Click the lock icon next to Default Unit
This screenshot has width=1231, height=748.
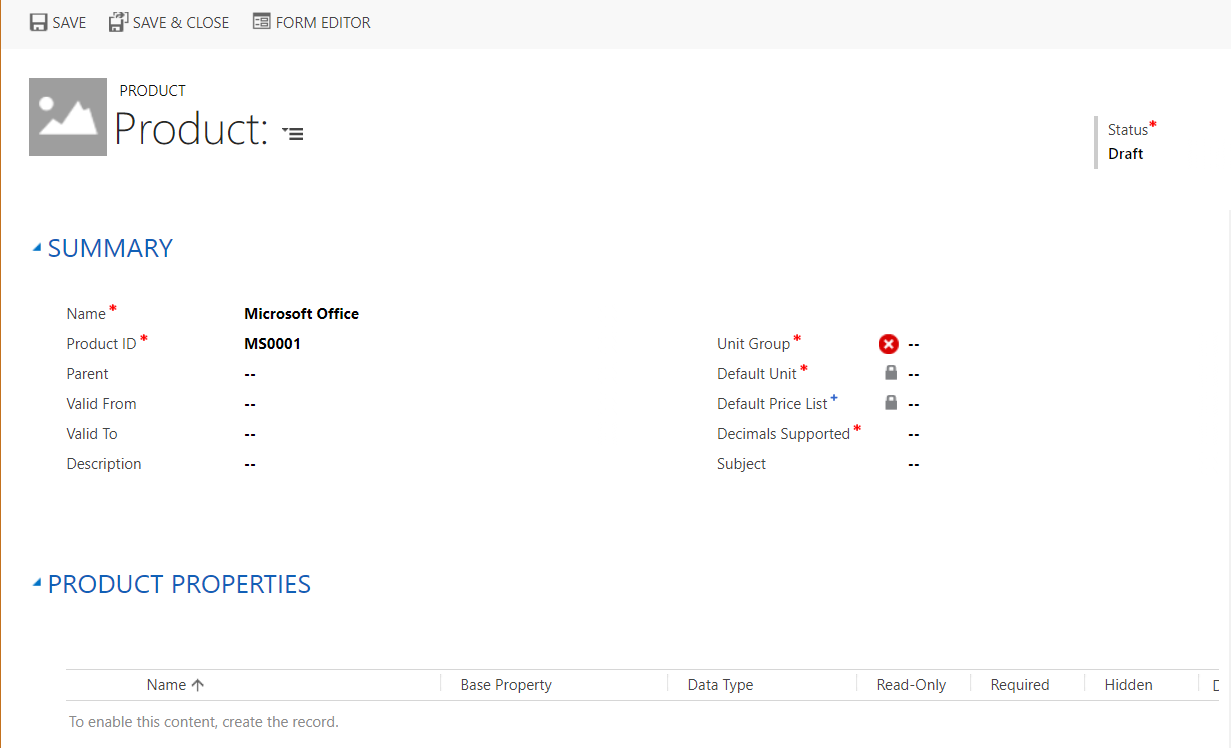point(891,373)
